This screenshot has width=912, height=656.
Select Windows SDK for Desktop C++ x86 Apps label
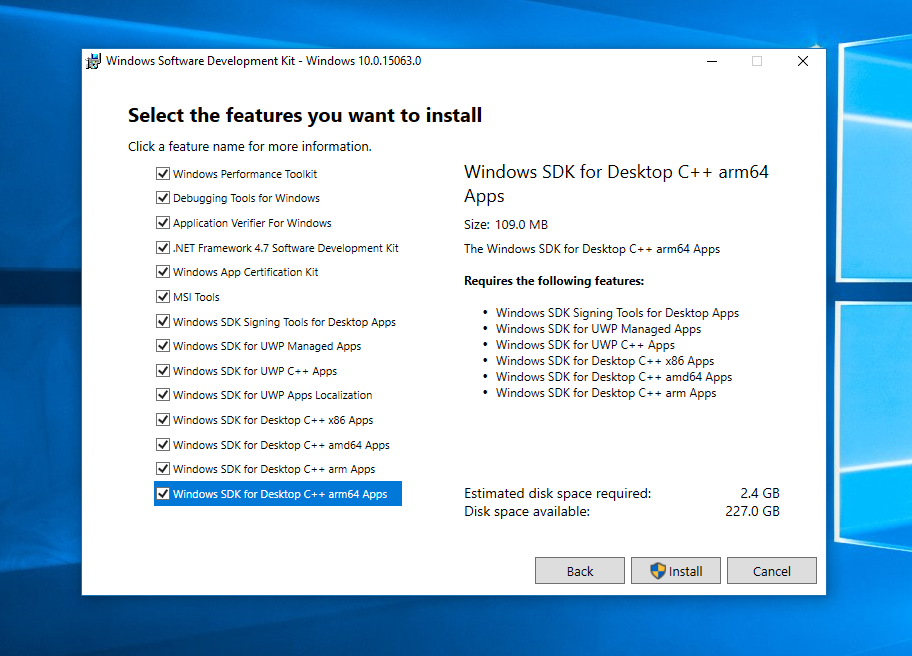point(272,420)
